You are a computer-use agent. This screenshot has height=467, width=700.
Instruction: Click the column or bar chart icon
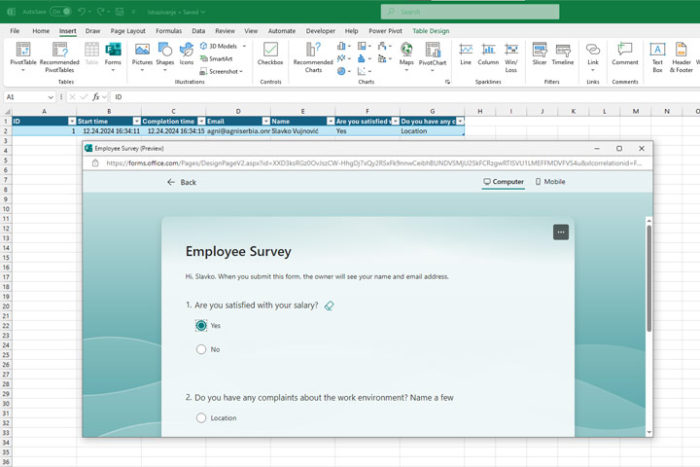click(x=342, y=46)
